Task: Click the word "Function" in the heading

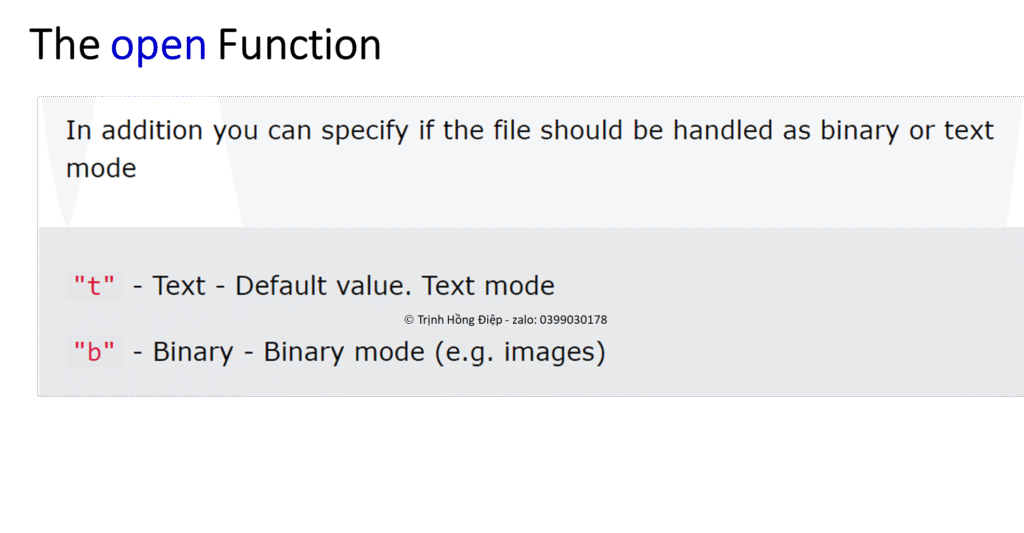Action: pyautogui.click(x=299, y=46)
